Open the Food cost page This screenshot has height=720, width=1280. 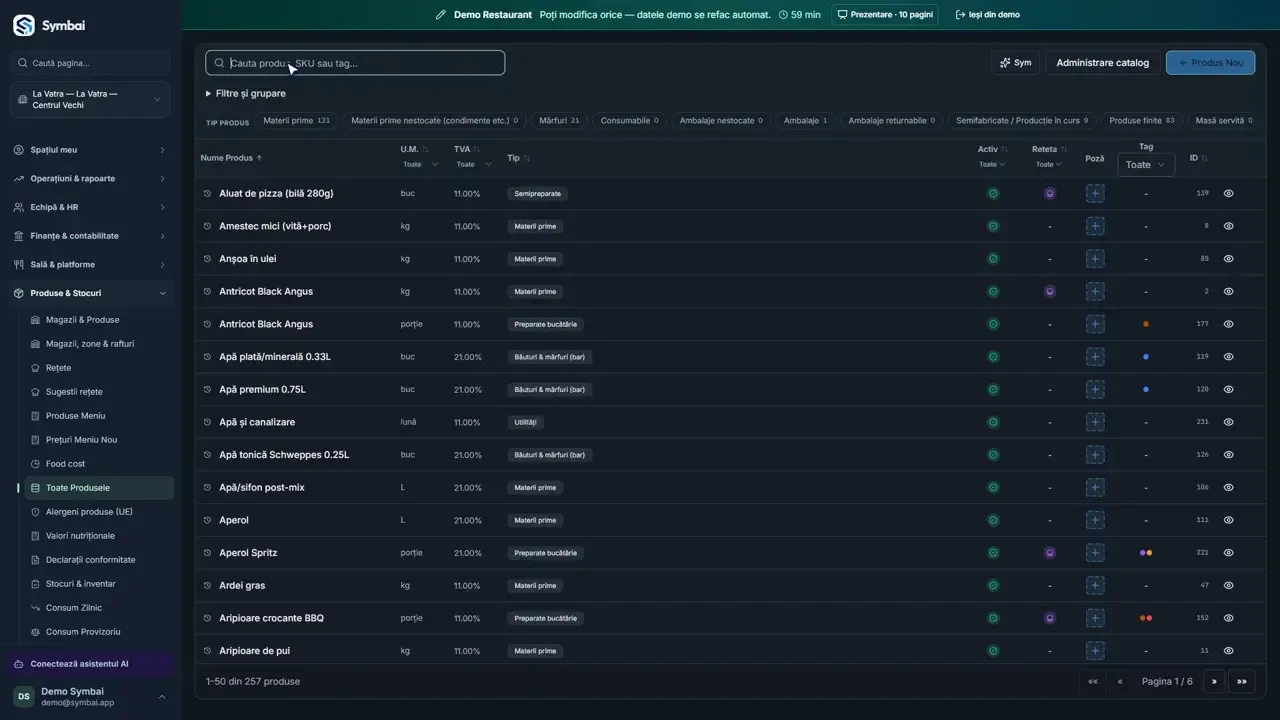pos(65,464)
